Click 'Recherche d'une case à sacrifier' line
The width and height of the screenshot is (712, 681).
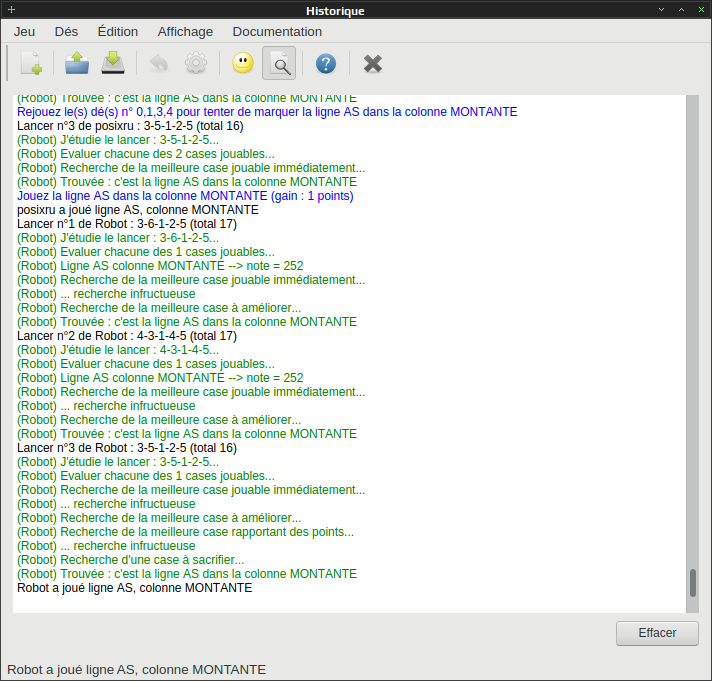pos(130,560)
